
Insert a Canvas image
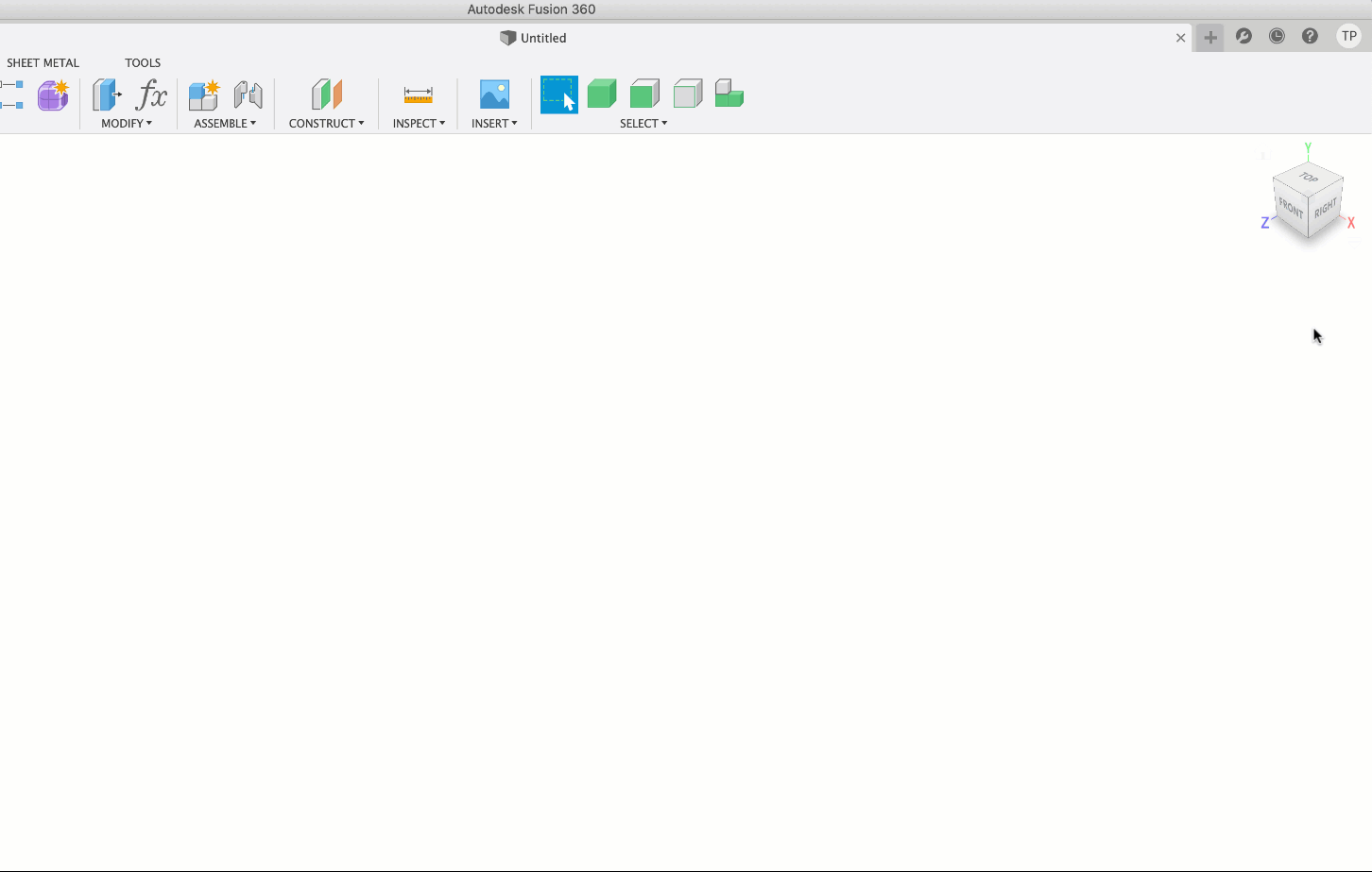coord(493,94)
